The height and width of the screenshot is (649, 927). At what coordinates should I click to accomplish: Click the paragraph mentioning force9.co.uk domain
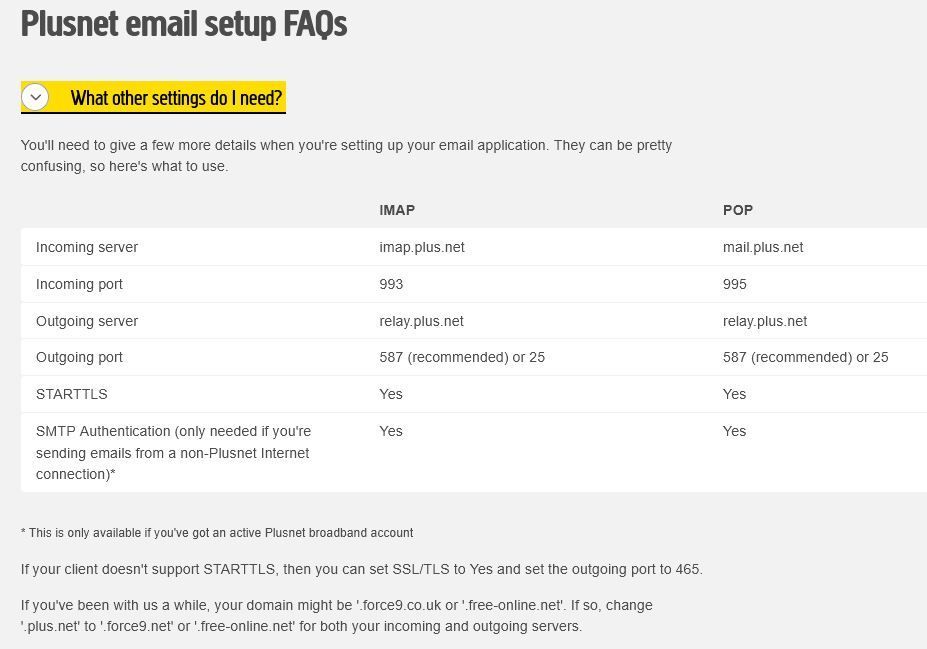(336, 615)
